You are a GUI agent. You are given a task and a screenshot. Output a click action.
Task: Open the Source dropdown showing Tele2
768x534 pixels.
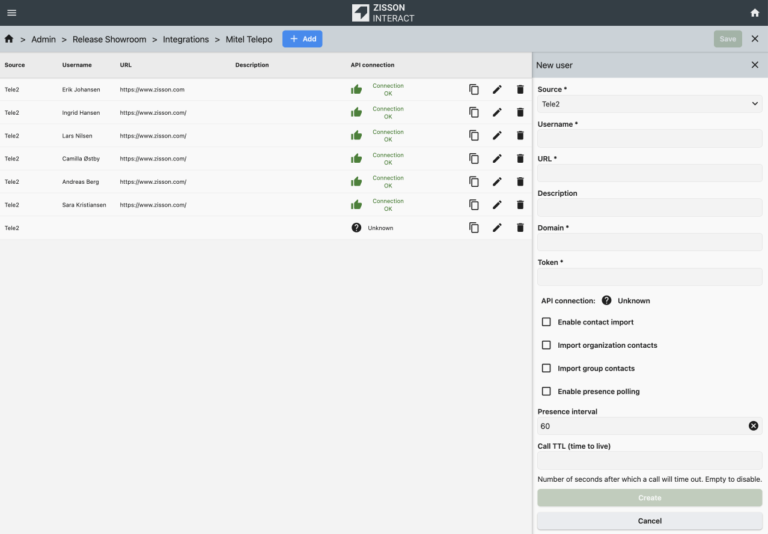point(649,103)
